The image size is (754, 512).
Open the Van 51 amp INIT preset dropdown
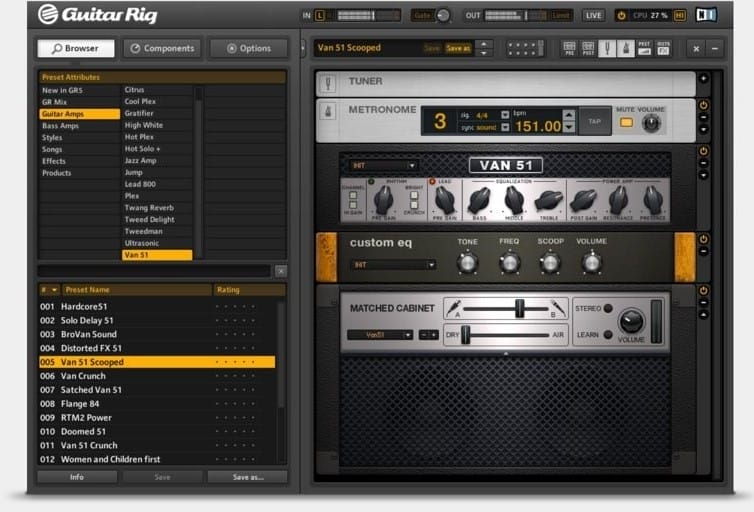383,165
